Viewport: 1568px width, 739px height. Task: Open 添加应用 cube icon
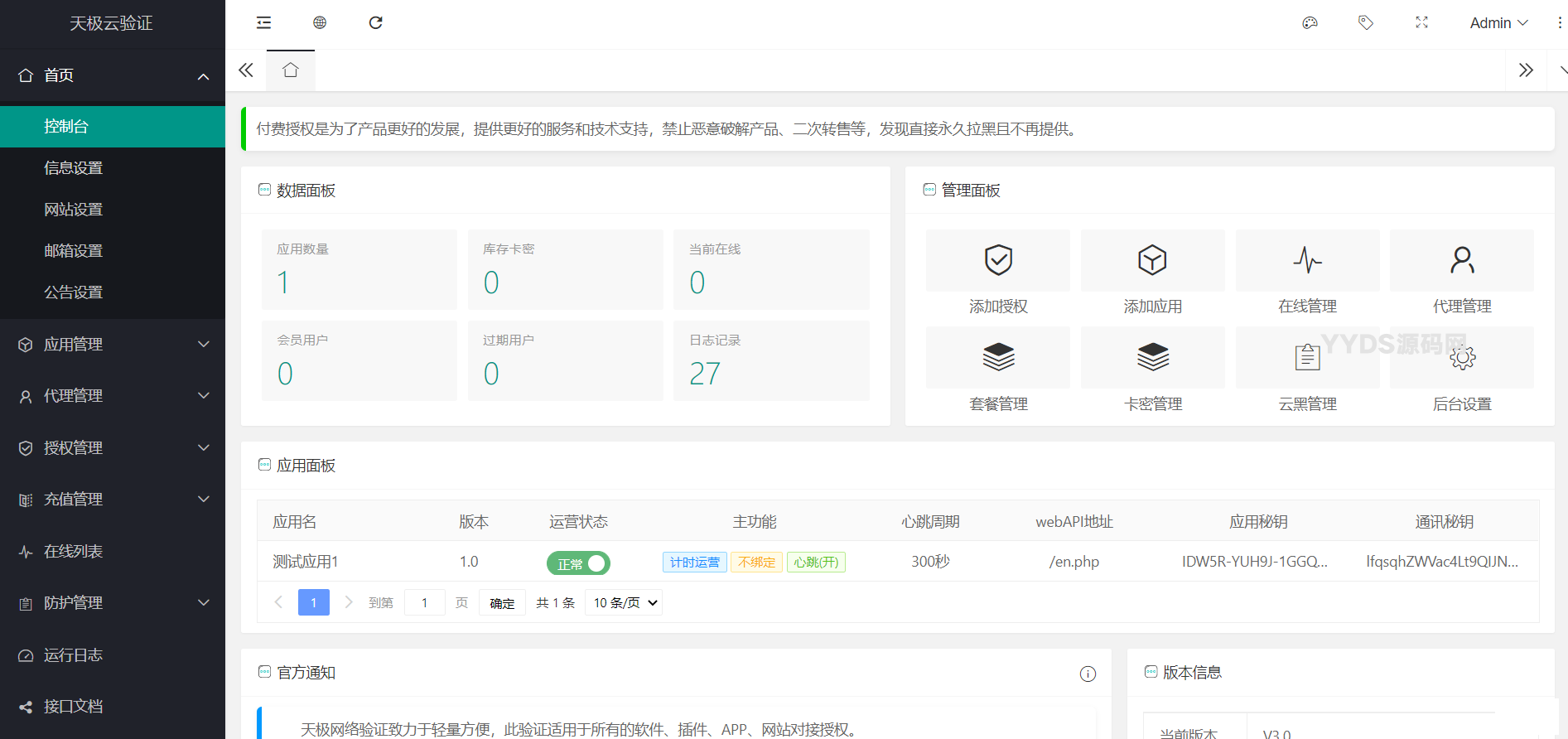click(x=1152, y=260)
